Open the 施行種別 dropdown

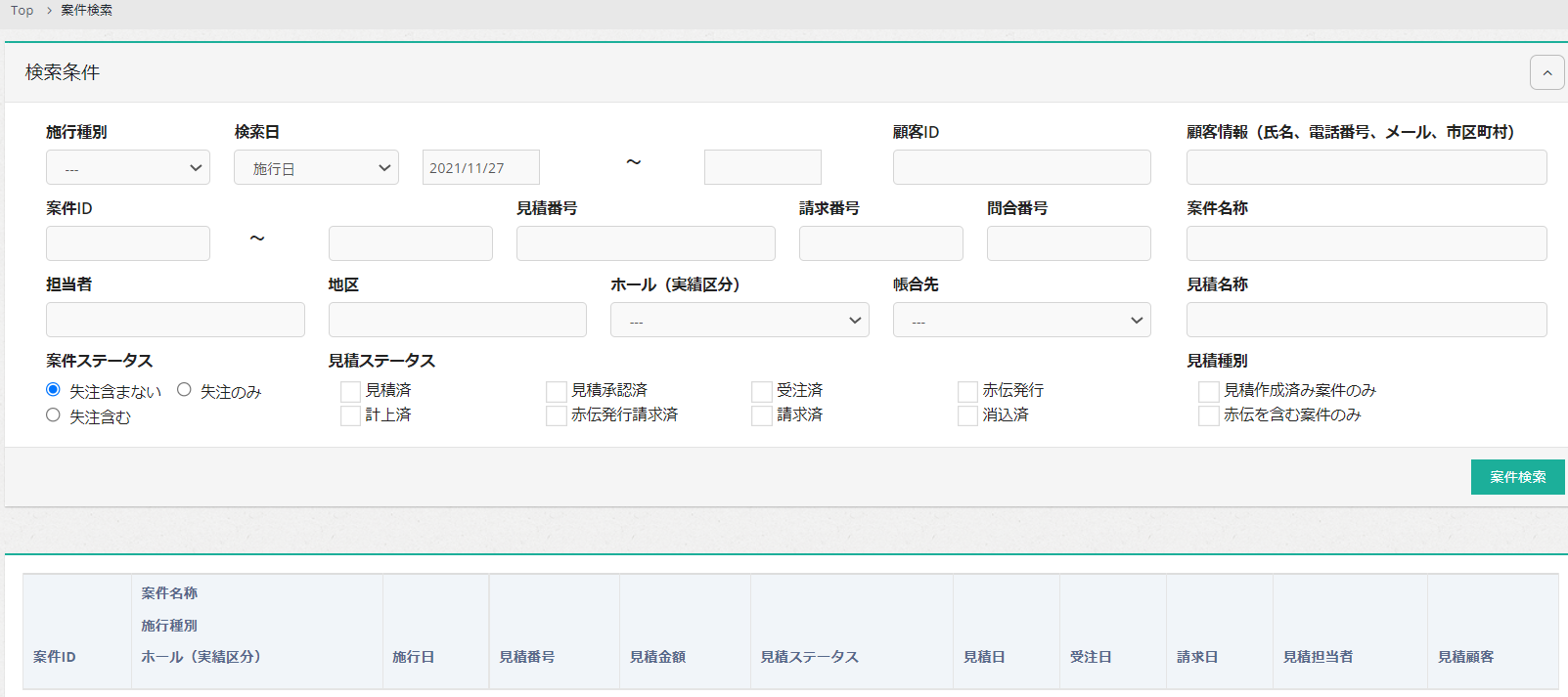click(x=128, y=168)
